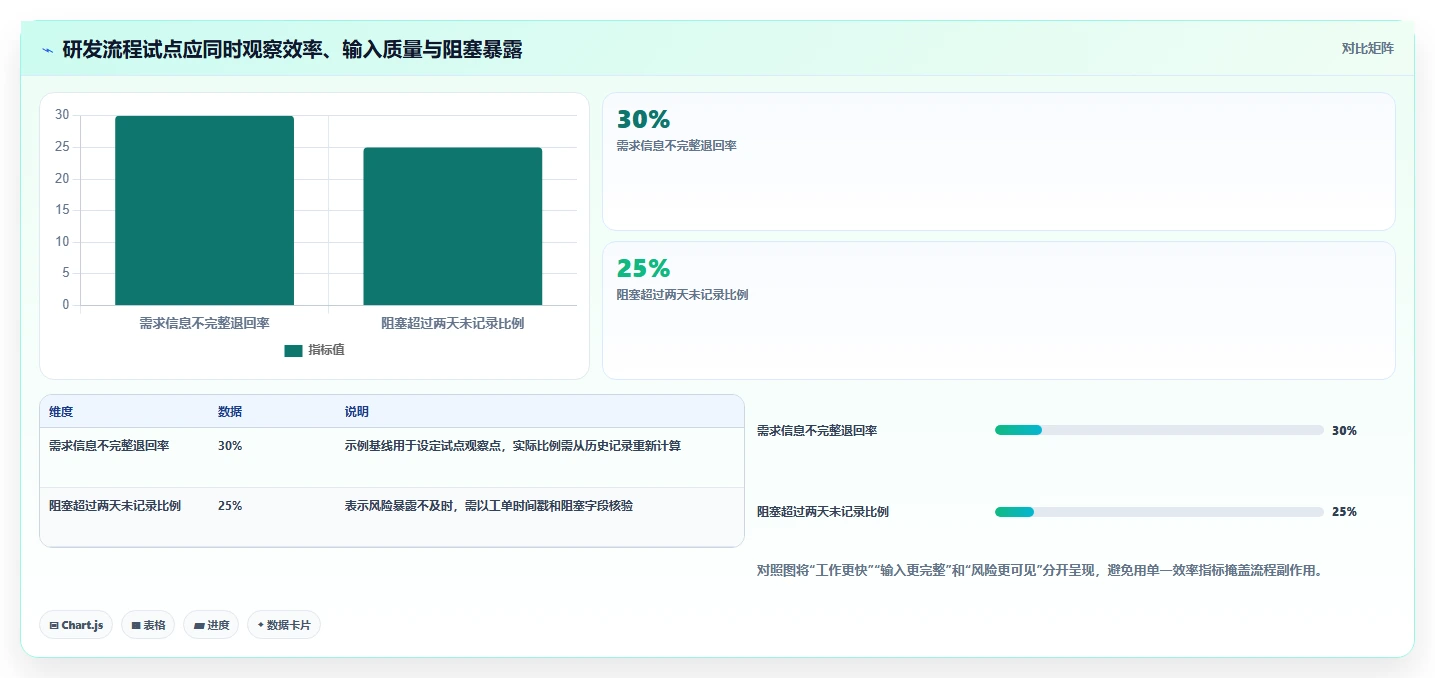Click x-axis label 阻塞超过两天未记录比例 in chart
Screen dimensions: 1435x678
[453, 323]
